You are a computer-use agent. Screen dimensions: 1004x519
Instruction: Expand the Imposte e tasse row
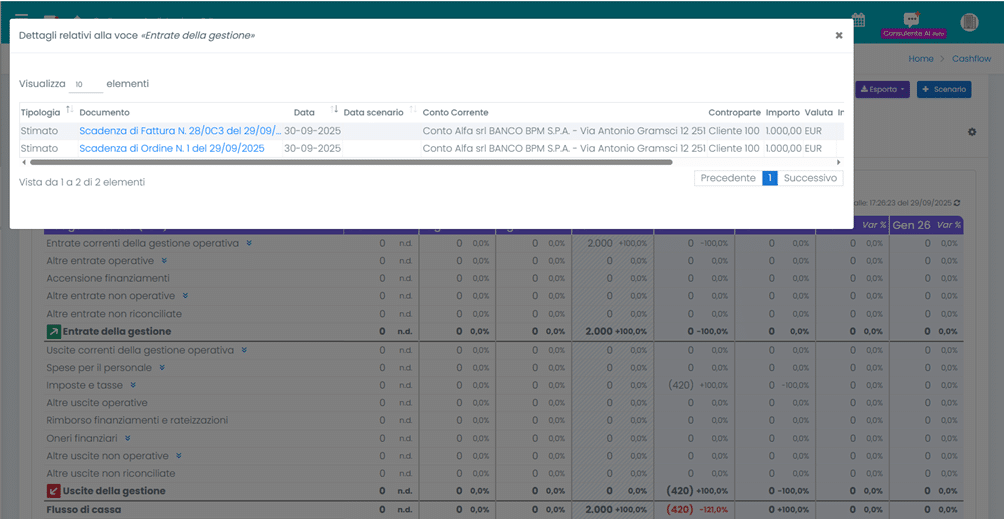(x=133, y=385)
